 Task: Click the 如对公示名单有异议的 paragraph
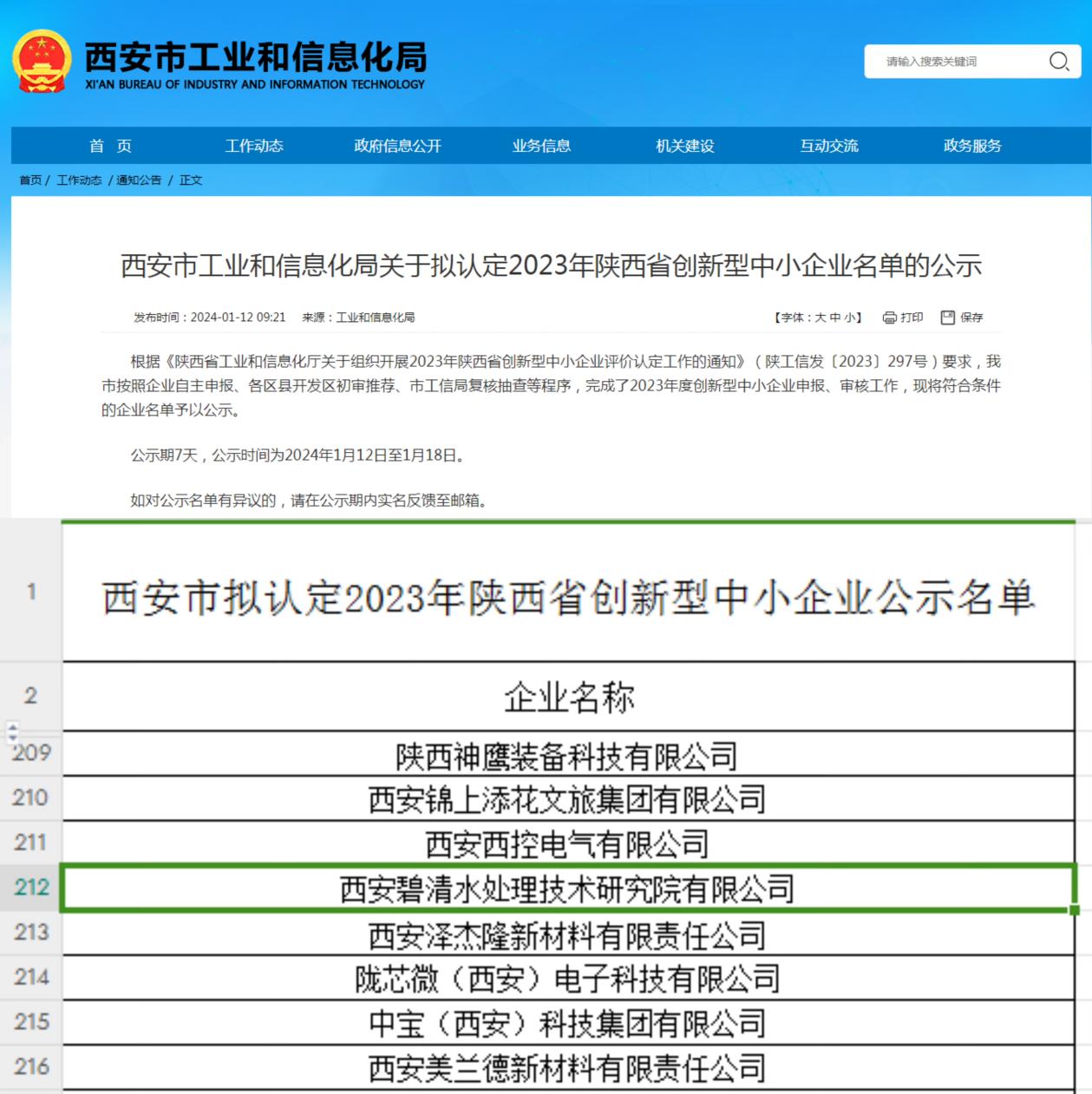(x=309, y=501)
